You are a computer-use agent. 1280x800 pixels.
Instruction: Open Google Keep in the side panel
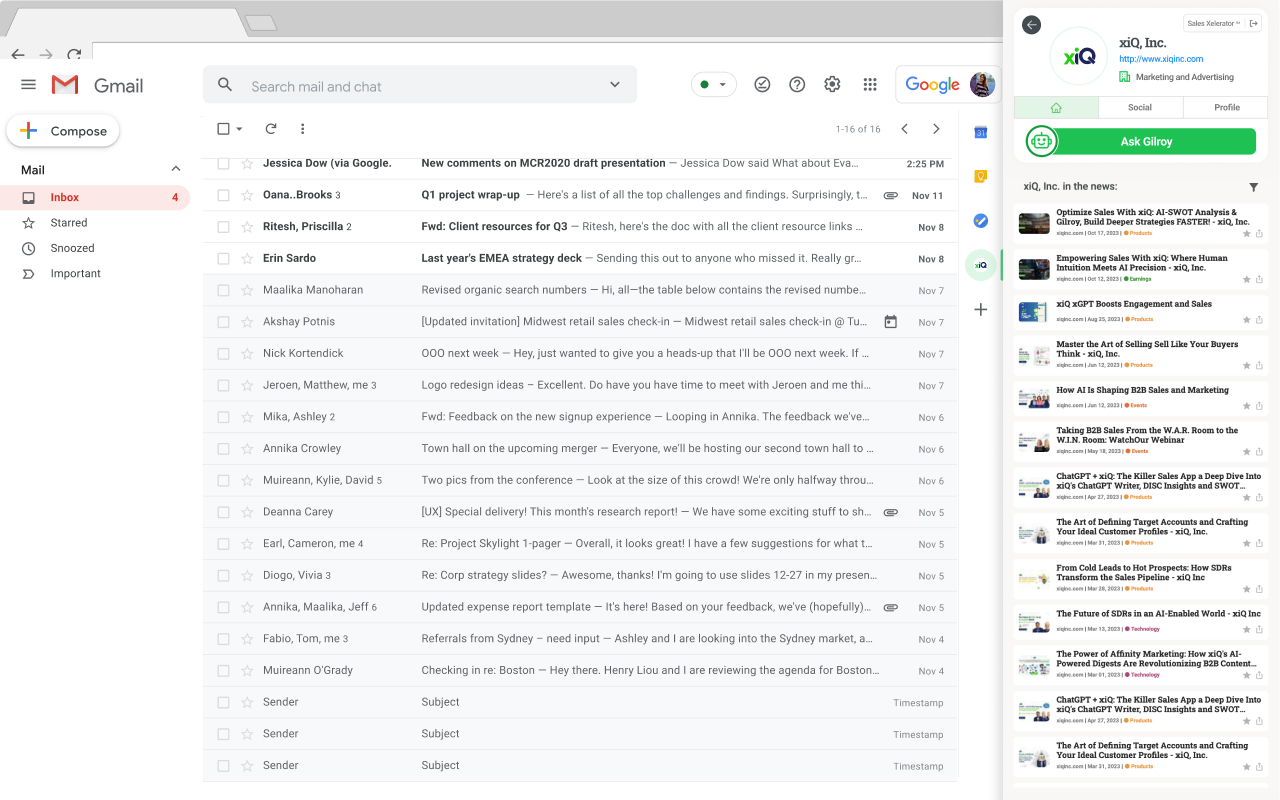[x=981, y=177]
